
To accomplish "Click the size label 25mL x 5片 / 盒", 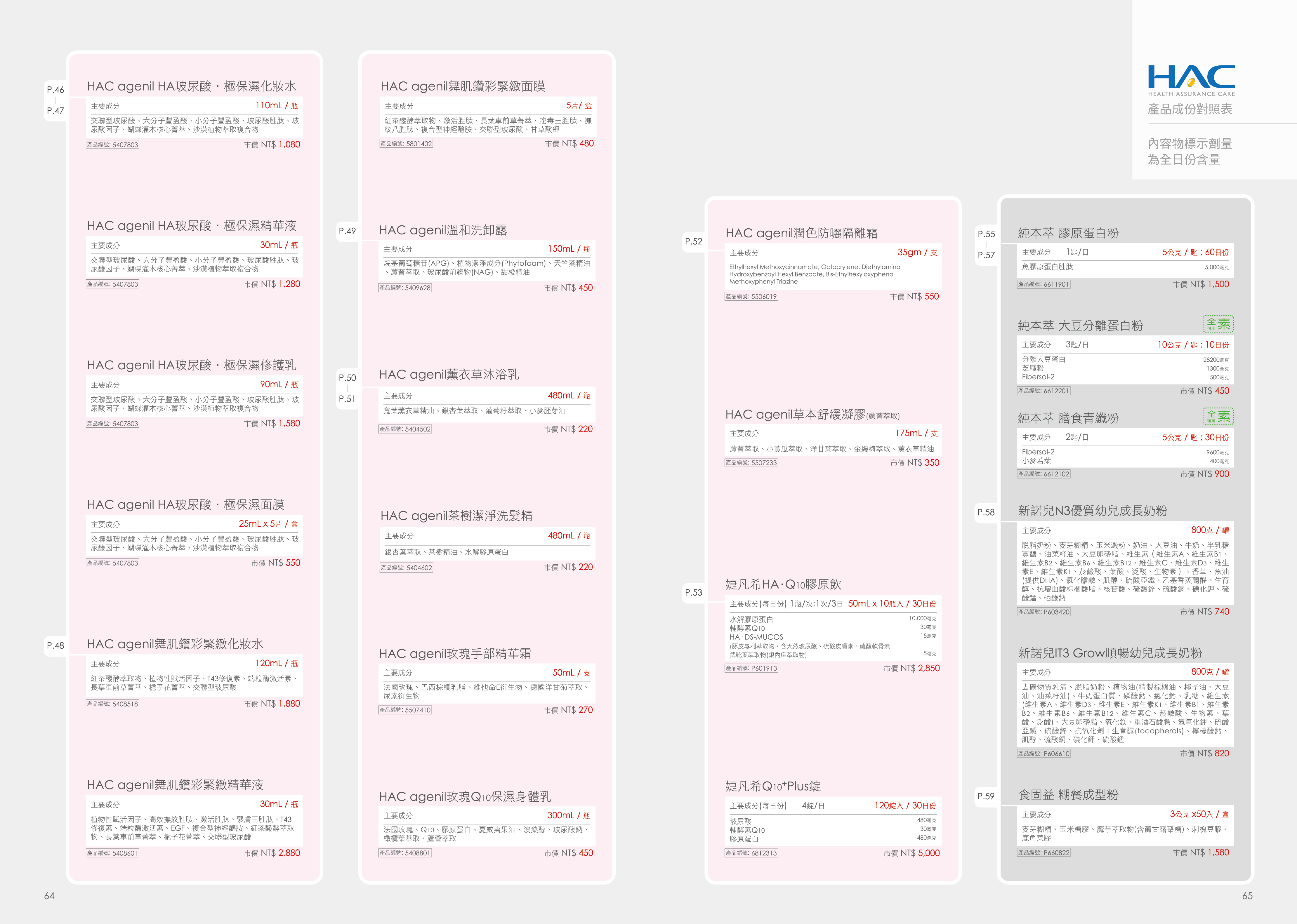I will click(x=269, y=523).
